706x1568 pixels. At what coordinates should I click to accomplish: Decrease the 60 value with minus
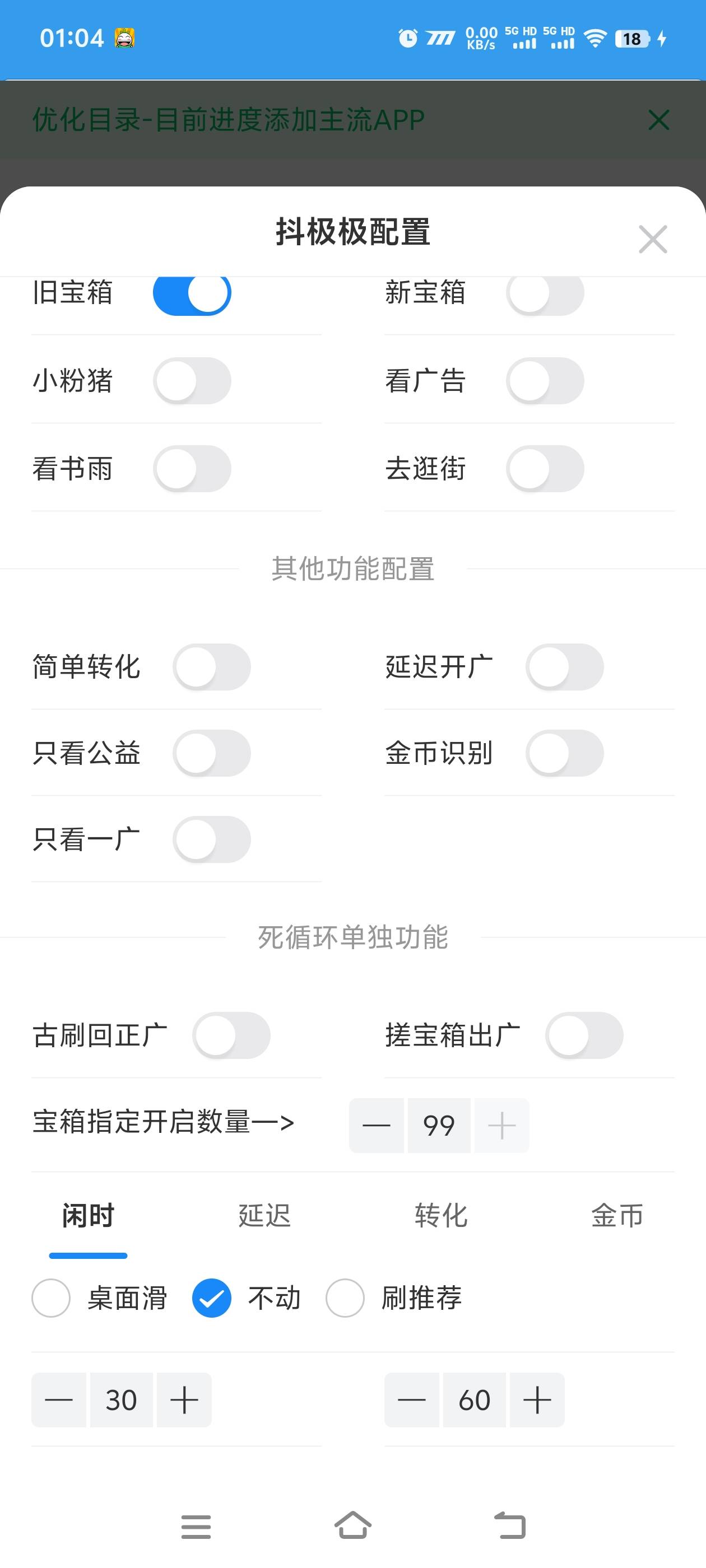tap(412, 1400)
